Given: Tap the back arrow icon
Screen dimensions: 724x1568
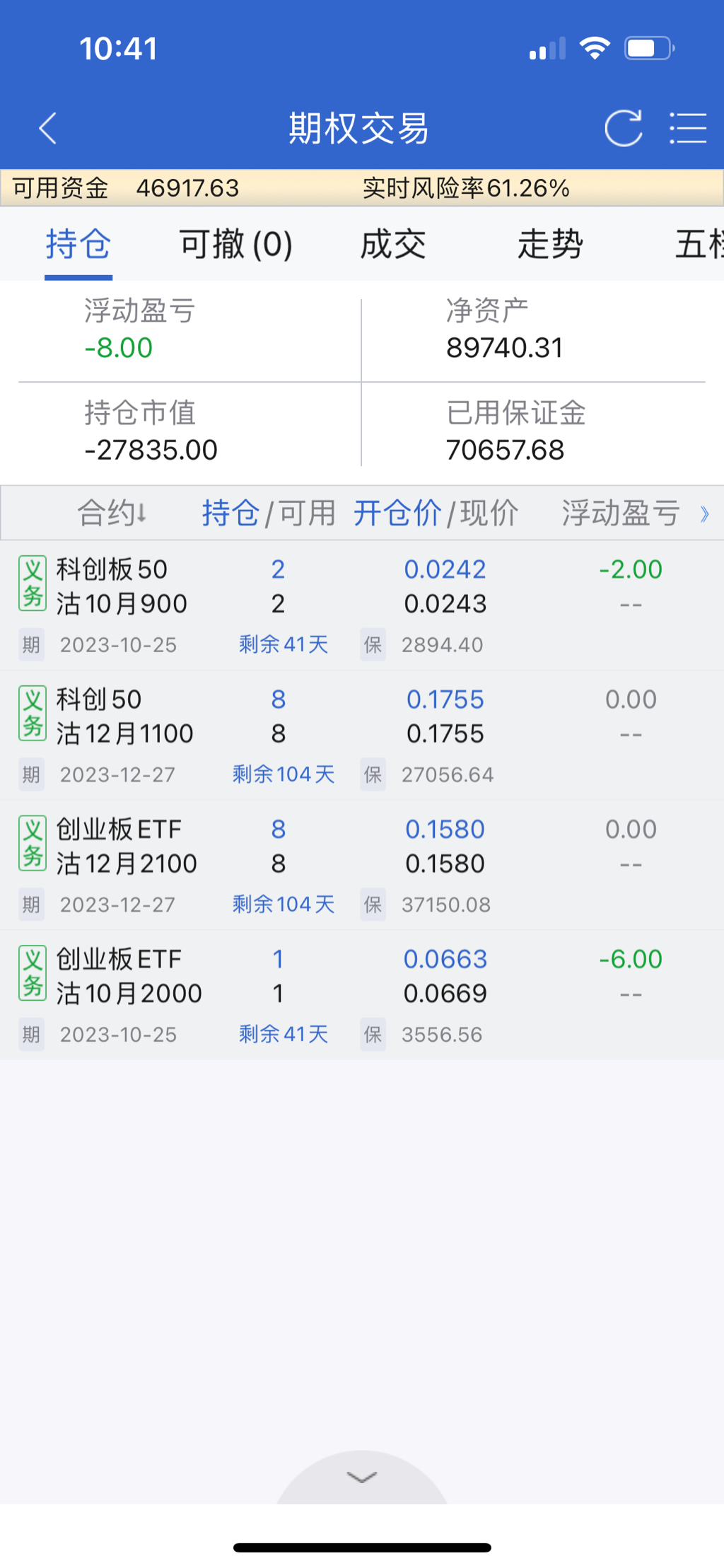Looking at the screenshot, I should [x=48, y=129].
